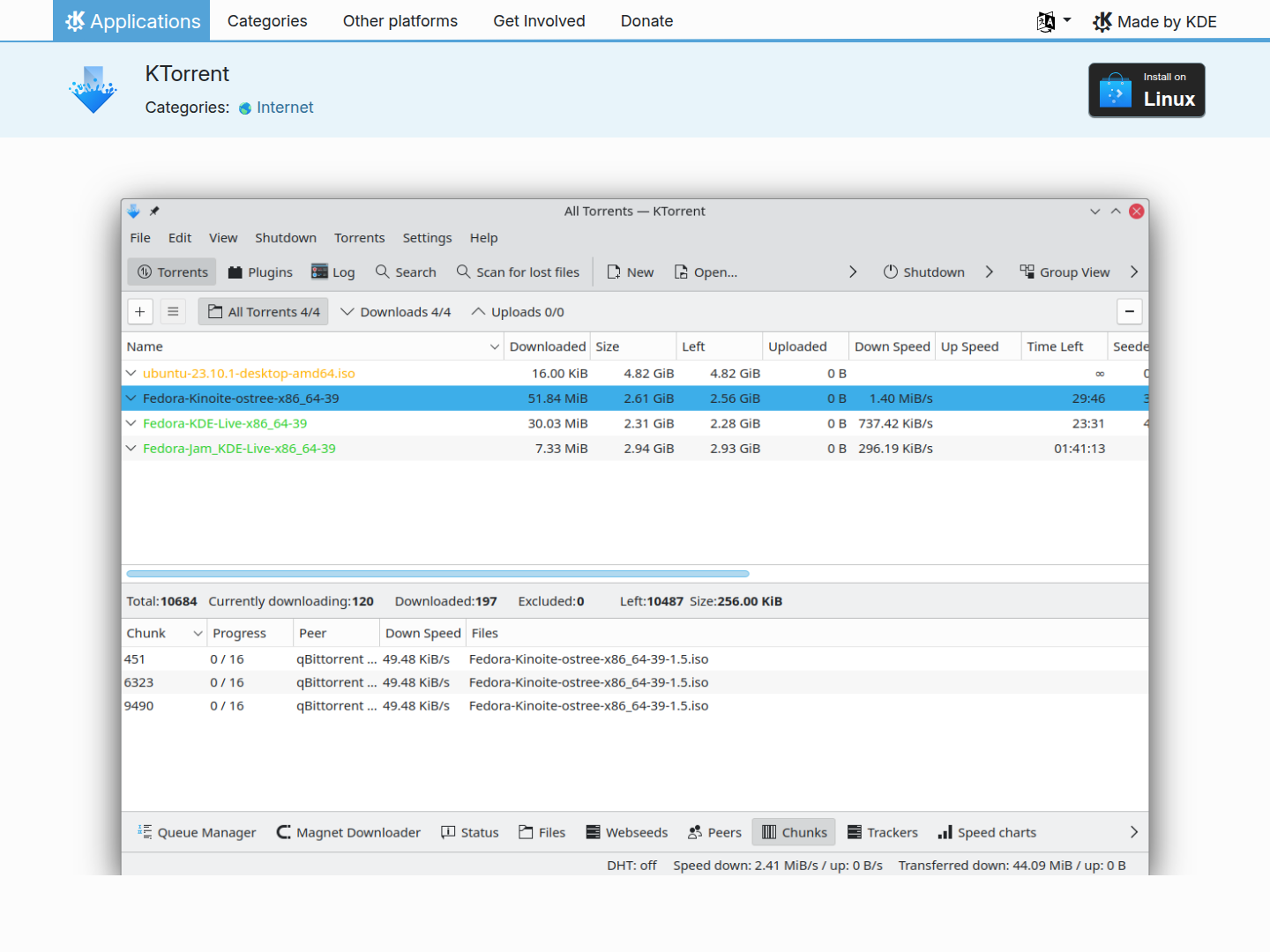Show more bottom panel tabs chevron
The width and height of the screenshot is (1270, 952).
point(1134,832)
